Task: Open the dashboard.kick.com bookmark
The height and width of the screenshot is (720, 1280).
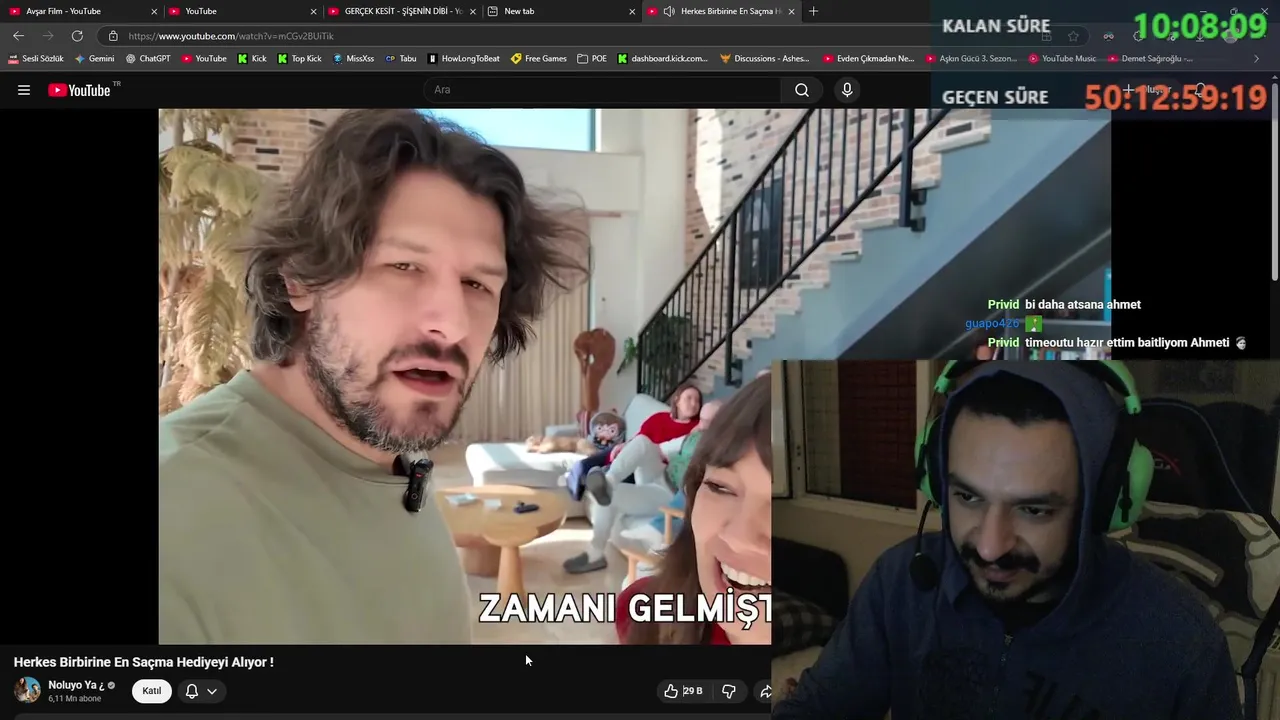Action: pyautogui.click(x=663, y=59)
